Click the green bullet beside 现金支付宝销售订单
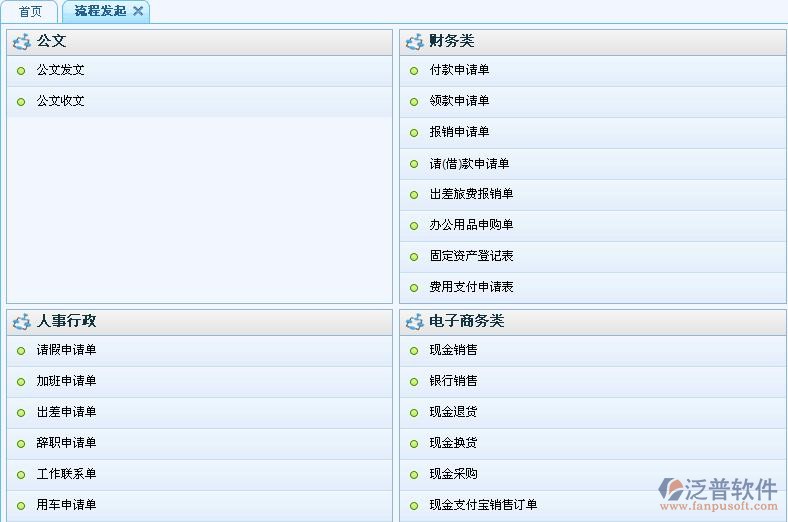The height and width of the screenshot is (522, 788). [414, 506]
